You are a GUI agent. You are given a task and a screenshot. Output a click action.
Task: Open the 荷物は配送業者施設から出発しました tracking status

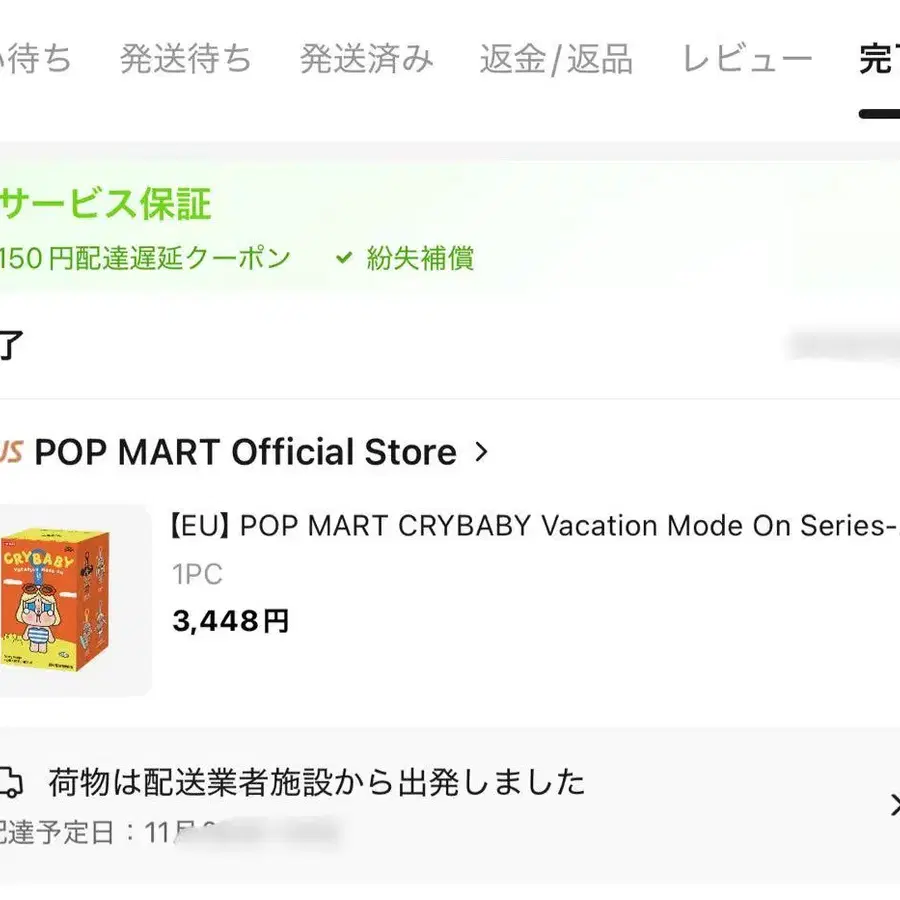(316, 782)
